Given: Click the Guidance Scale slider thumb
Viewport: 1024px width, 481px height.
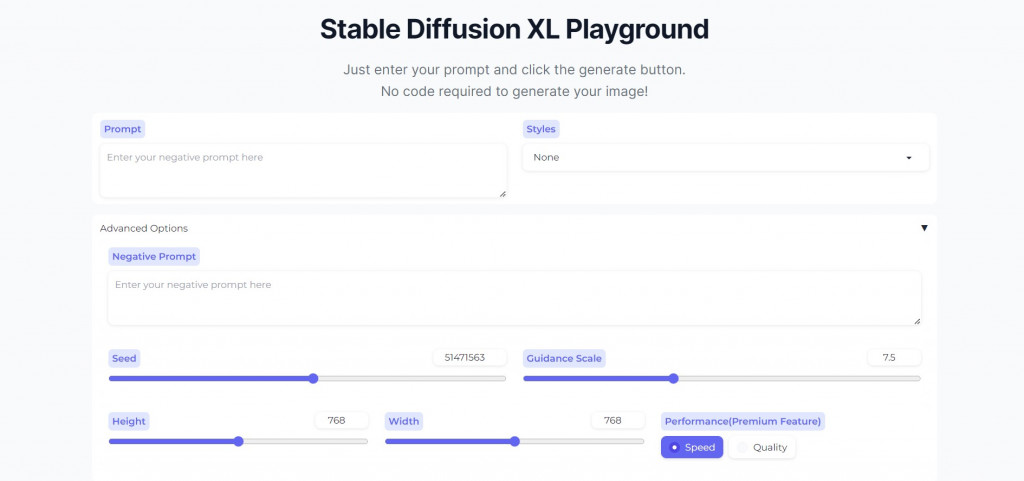Looking at the screenshot, I should tap(673, 379).
